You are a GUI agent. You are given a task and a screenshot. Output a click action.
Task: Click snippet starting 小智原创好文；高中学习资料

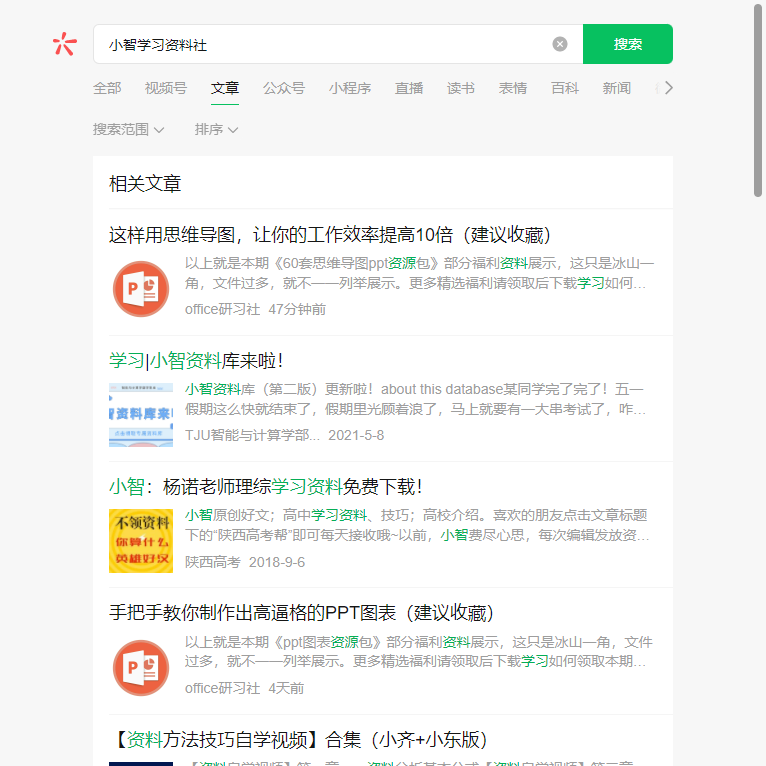417,525
